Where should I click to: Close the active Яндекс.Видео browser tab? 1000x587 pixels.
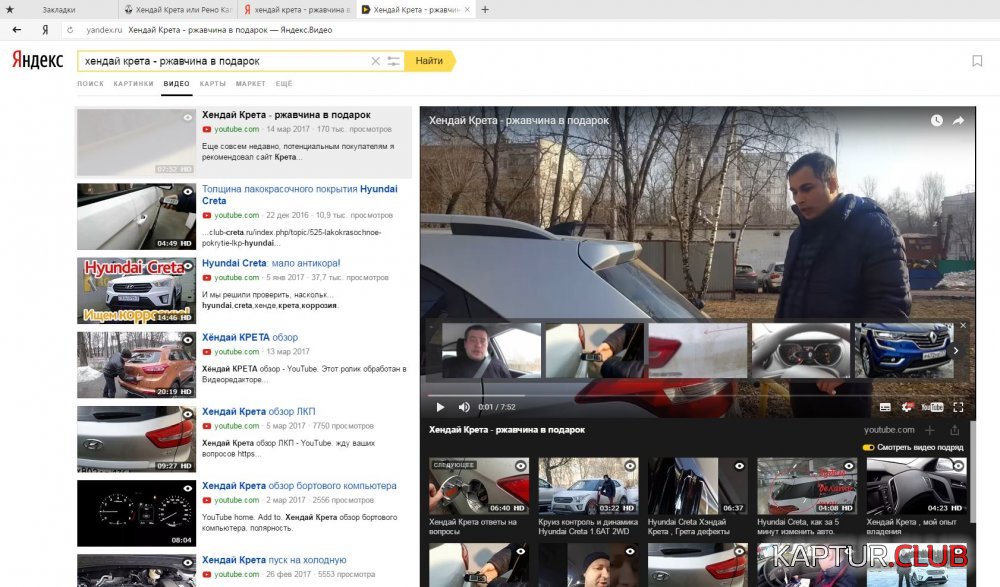pyautogui.click(x=467, y=10)
